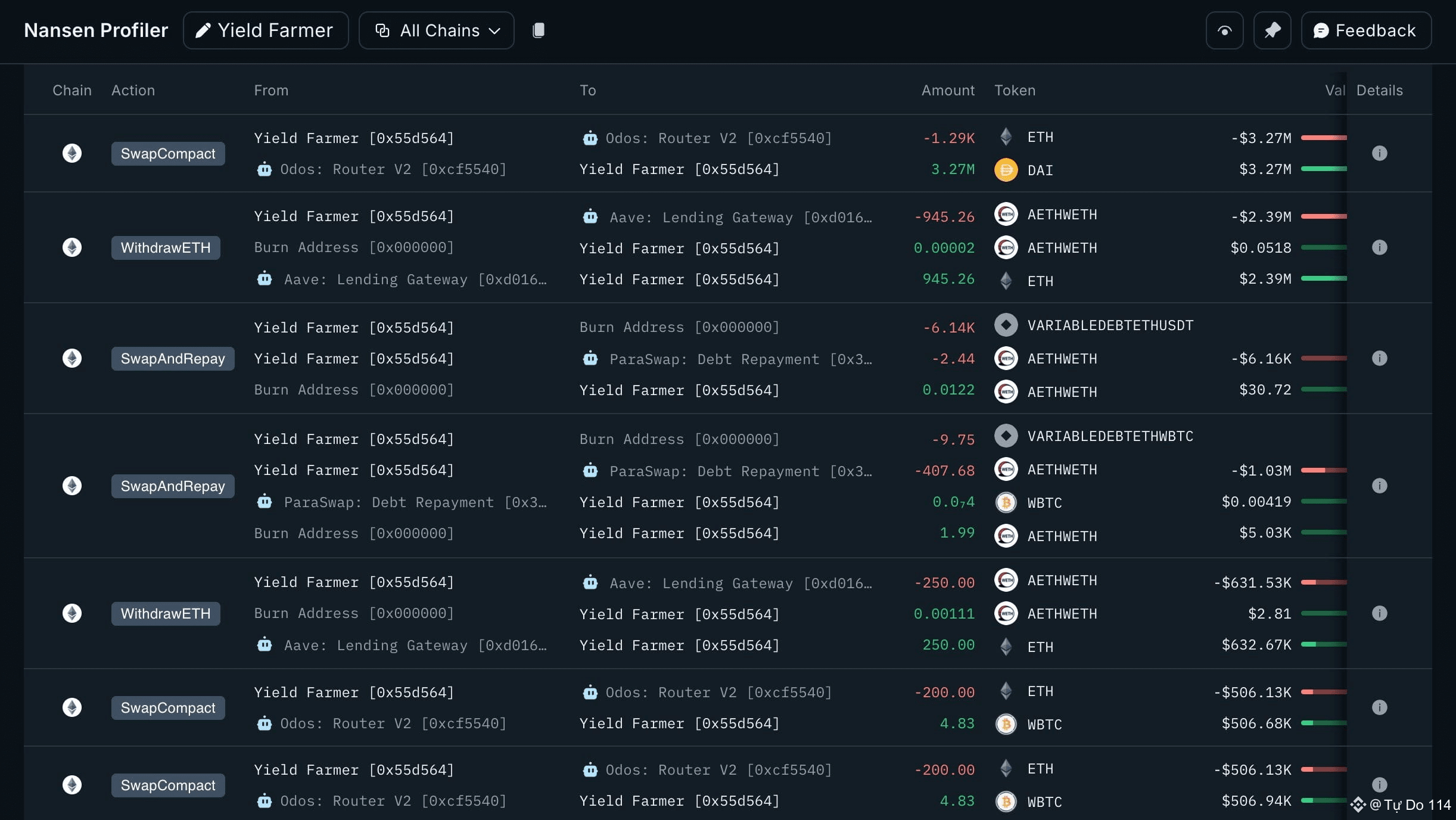The height and width of the screenshot is (820, 1456).
Task: Click the 3.27M DAI amount
Action: (953, 169)
